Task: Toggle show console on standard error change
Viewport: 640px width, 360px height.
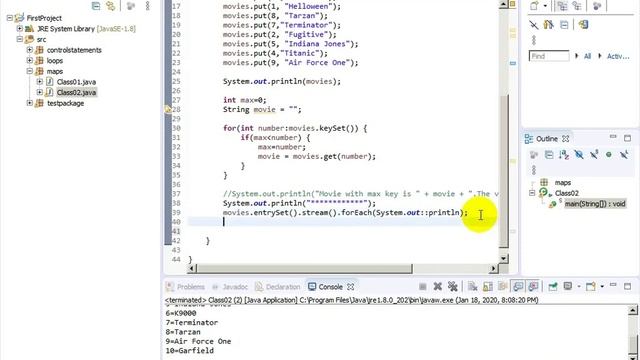Action: pos(533,287)
